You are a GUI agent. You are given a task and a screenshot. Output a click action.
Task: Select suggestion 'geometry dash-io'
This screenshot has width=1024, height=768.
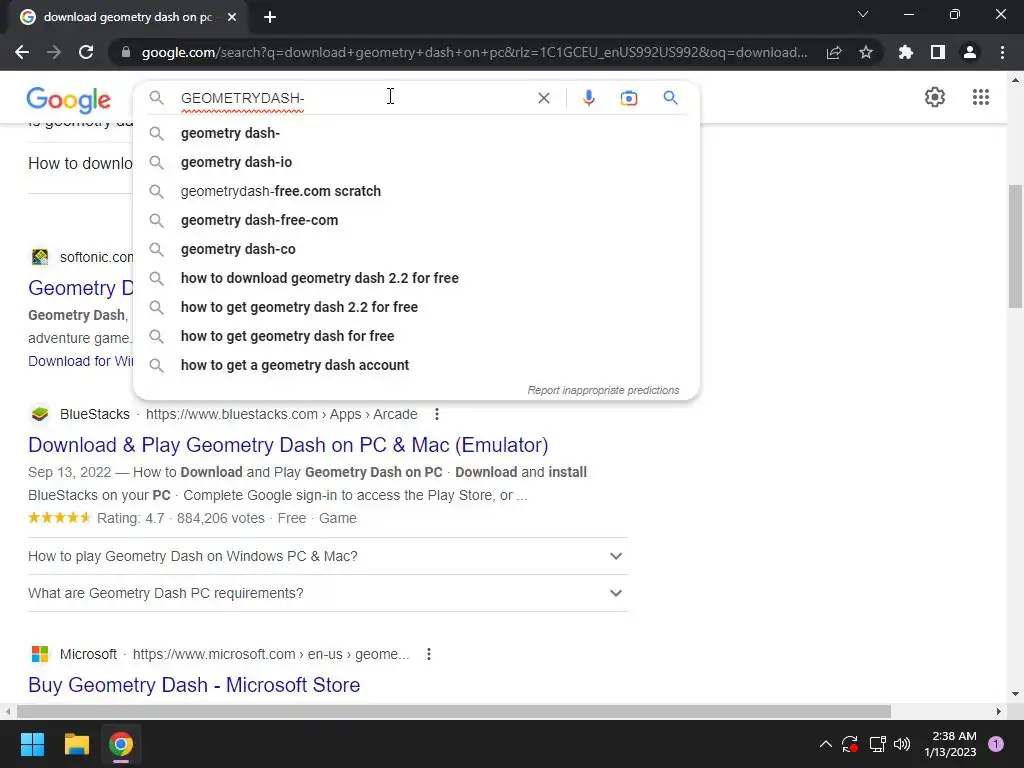tap(416, 162)
